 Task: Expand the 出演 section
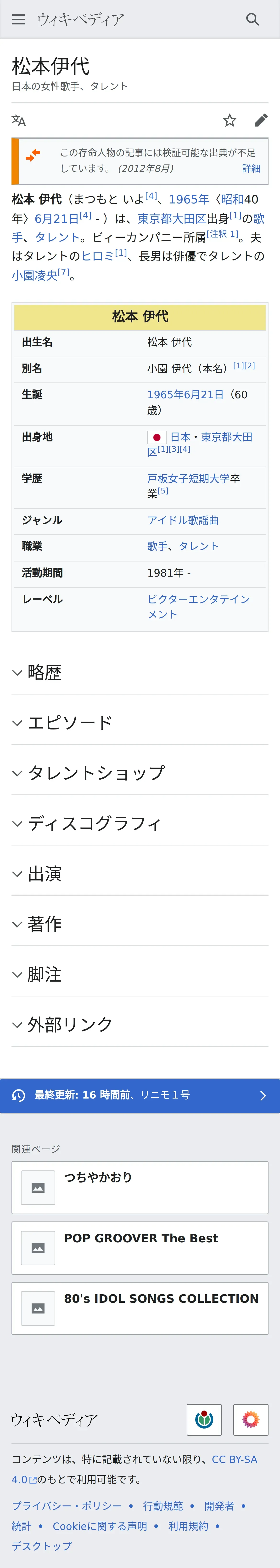[140, 874]
